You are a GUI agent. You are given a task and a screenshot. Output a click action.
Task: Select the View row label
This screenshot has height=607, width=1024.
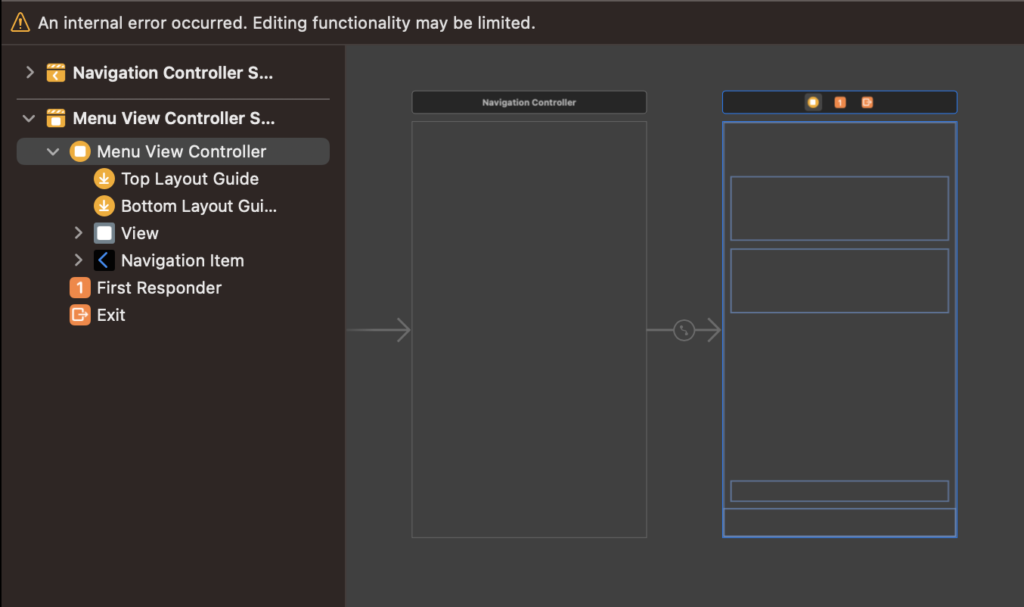[140, 233]
